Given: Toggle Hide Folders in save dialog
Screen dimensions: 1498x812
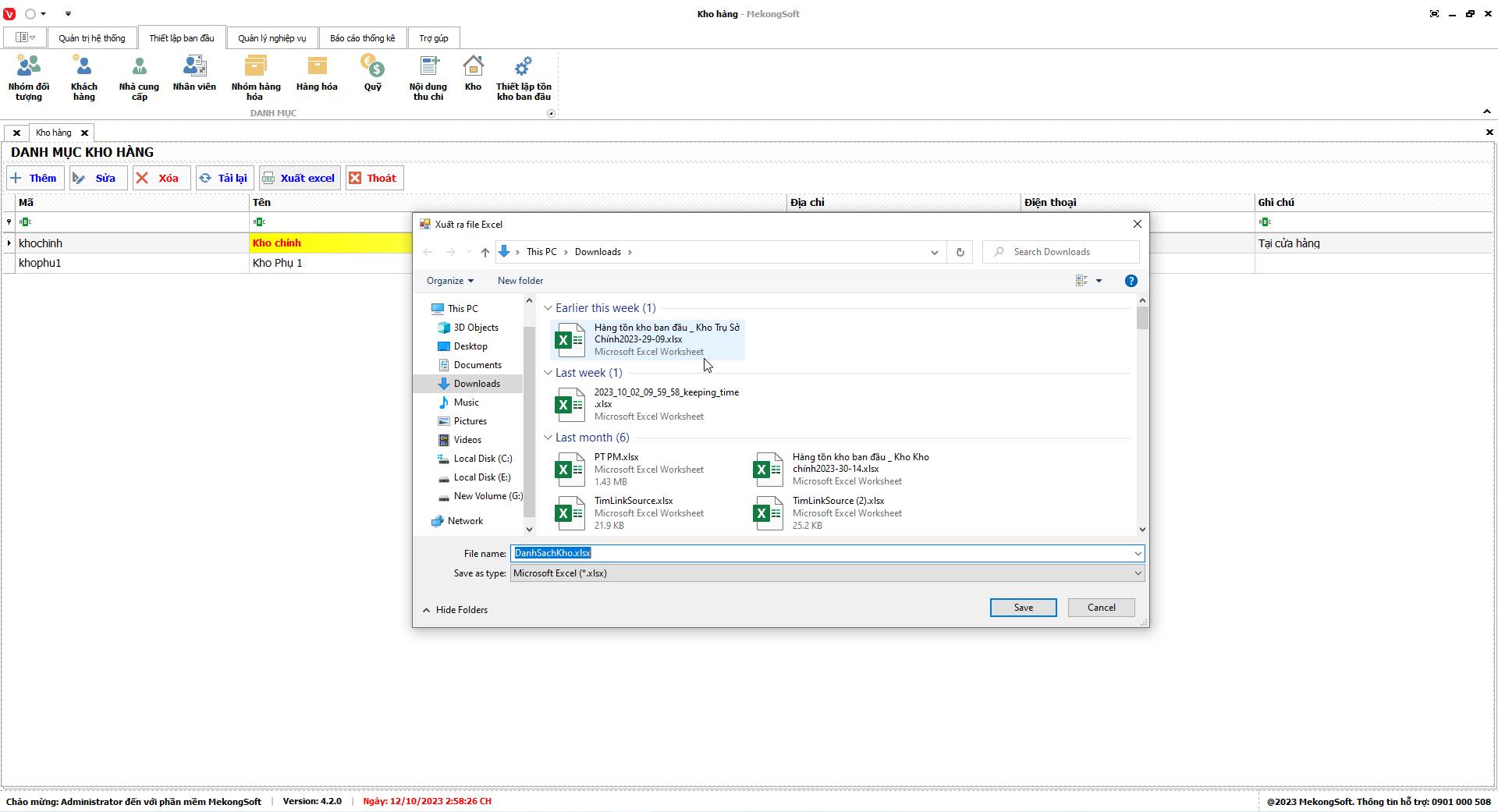Looking at the screenshot, I should pos(455,610).
